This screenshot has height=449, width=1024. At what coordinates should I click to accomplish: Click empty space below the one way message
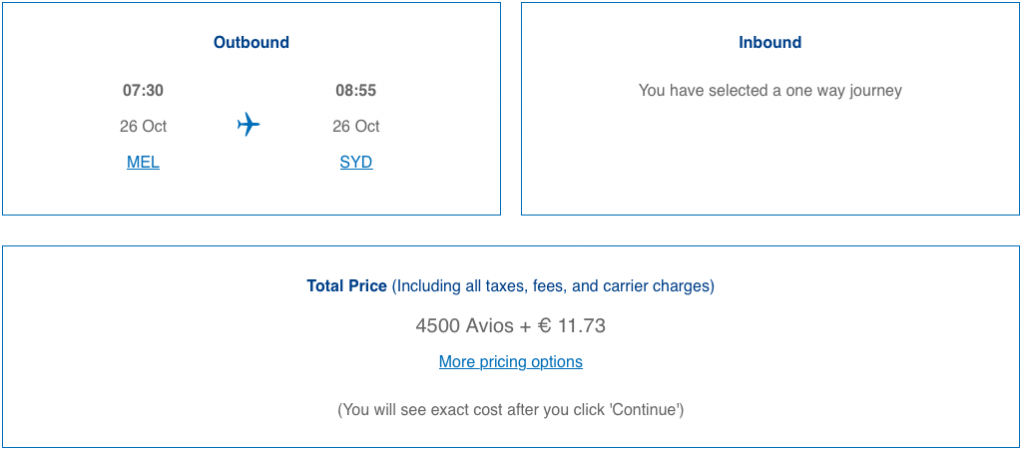(770, 160)
